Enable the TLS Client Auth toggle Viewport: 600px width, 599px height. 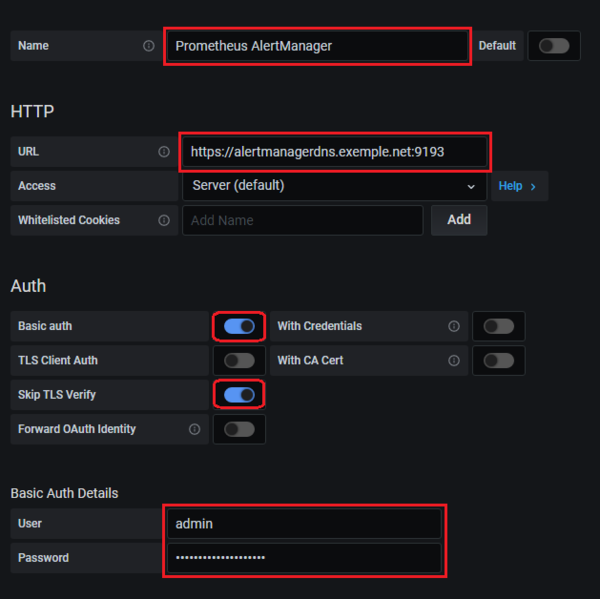(x=239, y=360)
